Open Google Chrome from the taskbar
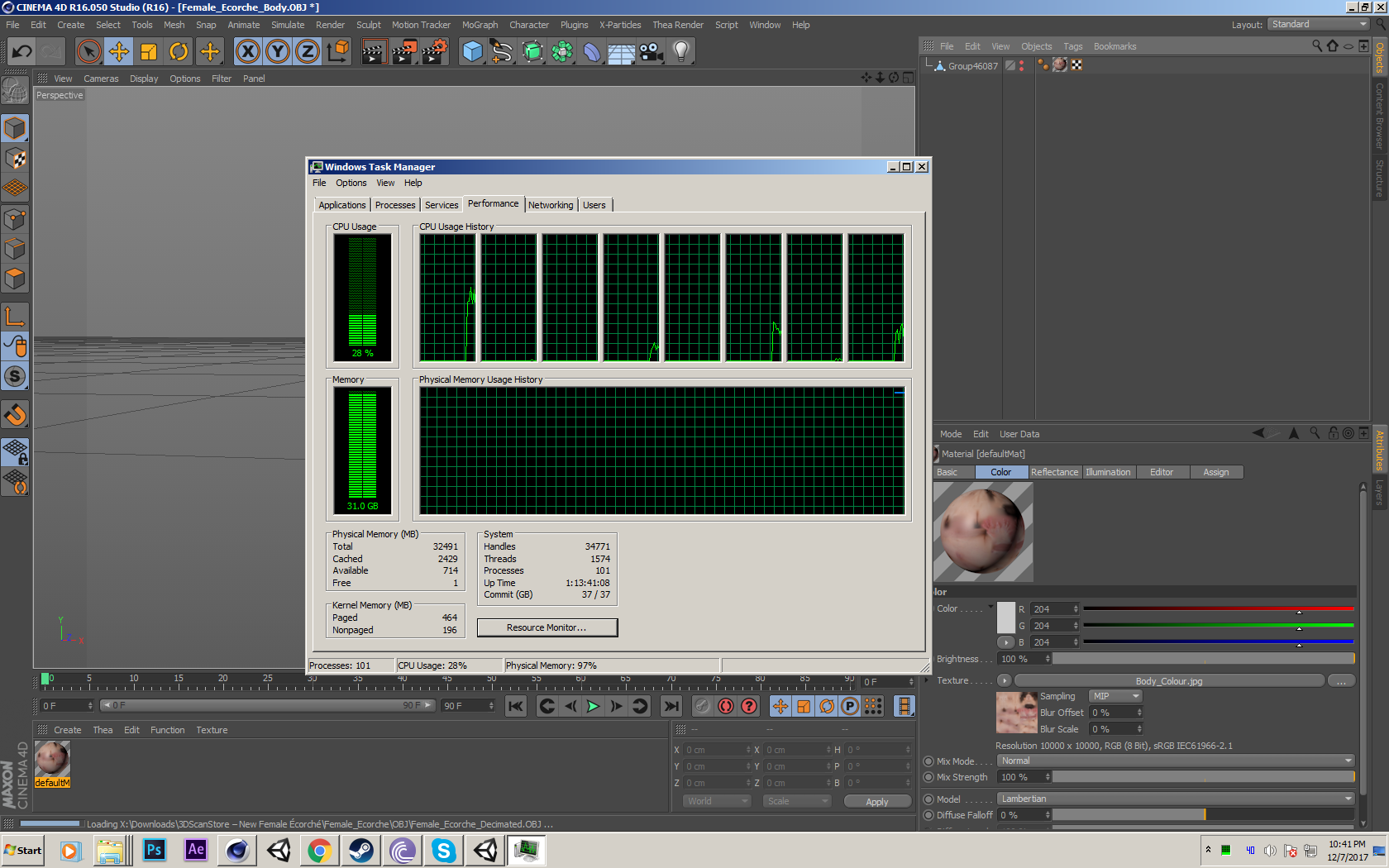Screen dimensions: 1389x868 319,850
